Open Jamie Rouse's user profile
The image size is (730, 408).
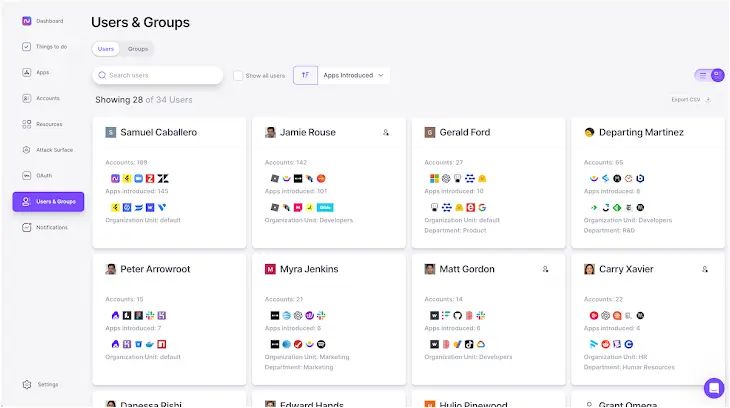coord(308,132)
